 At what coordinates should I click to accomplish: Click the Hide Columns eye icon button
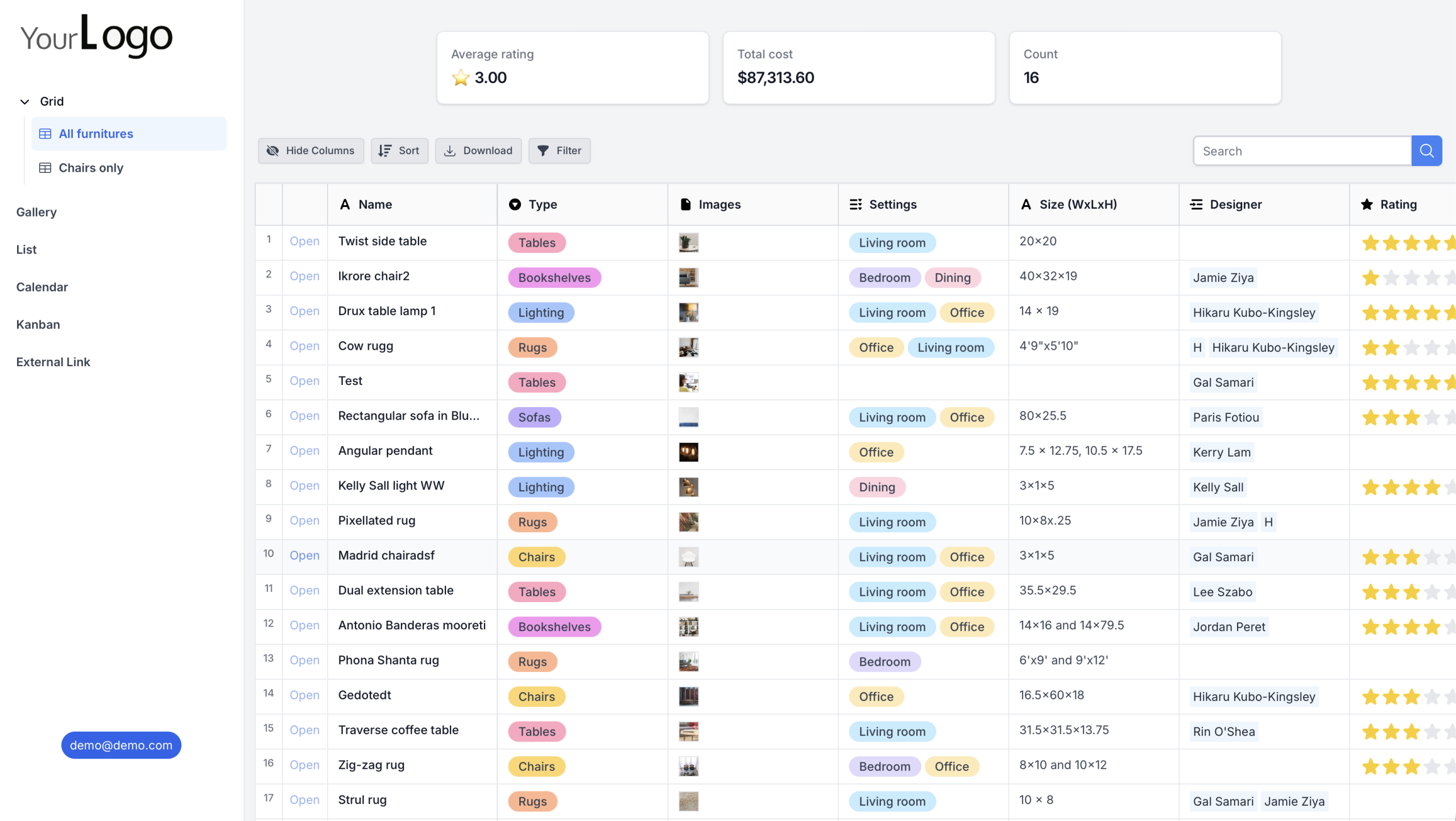[311, 151]
